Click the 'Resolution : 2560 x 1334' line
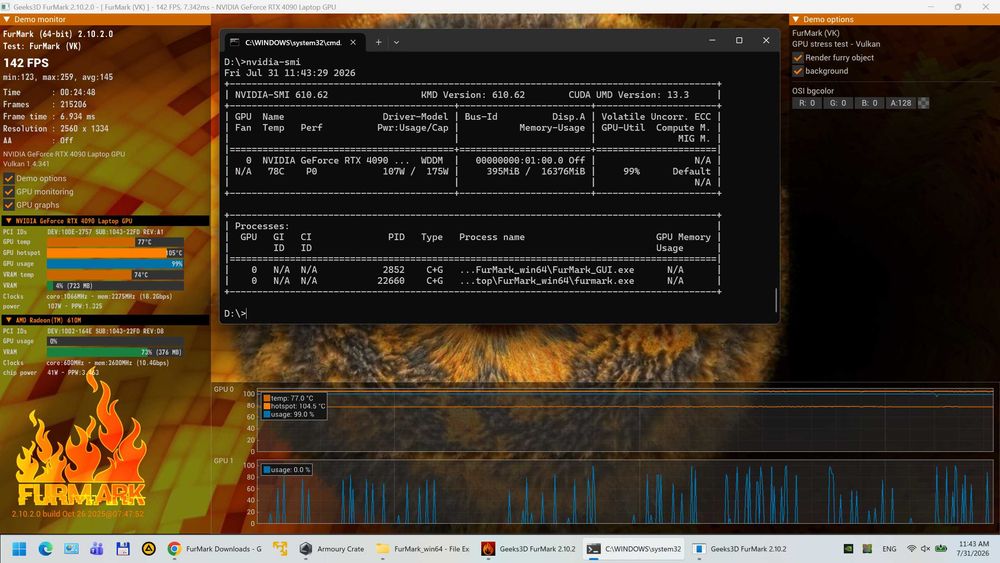The width and height of the screenshot is (1000, 563). [x=56, y=128]
